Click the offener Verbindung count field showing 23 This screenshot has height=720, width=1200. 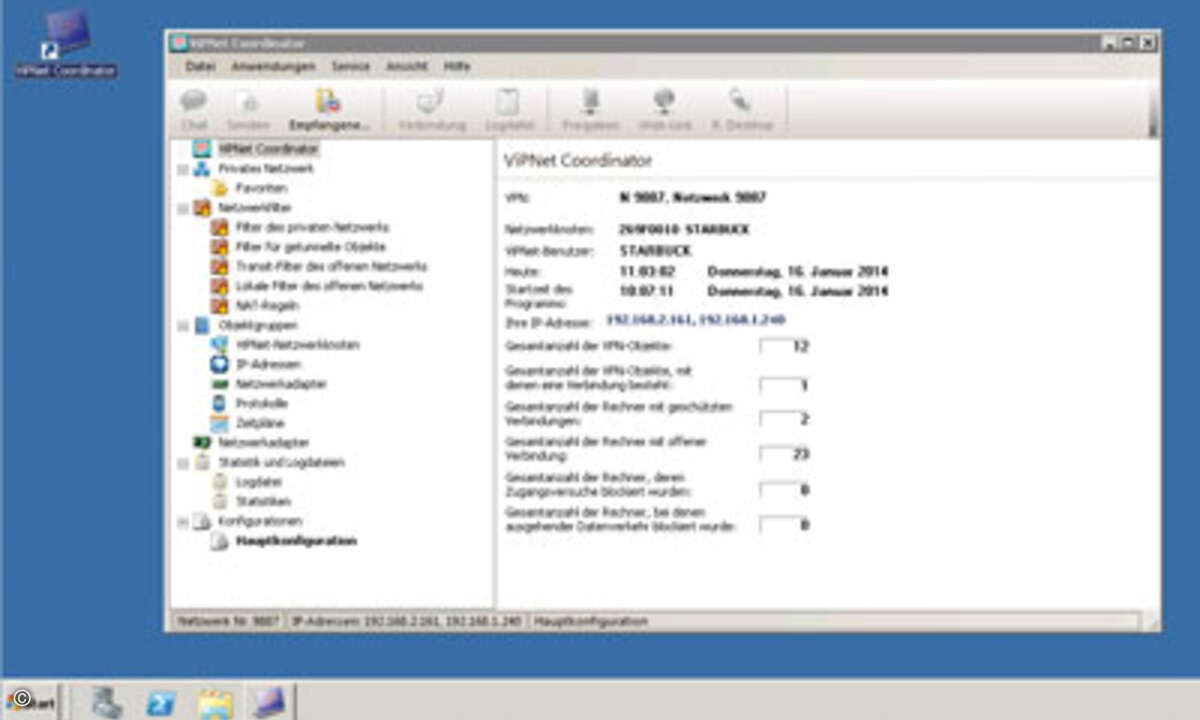pyautogui.click(x=785, y=454)
